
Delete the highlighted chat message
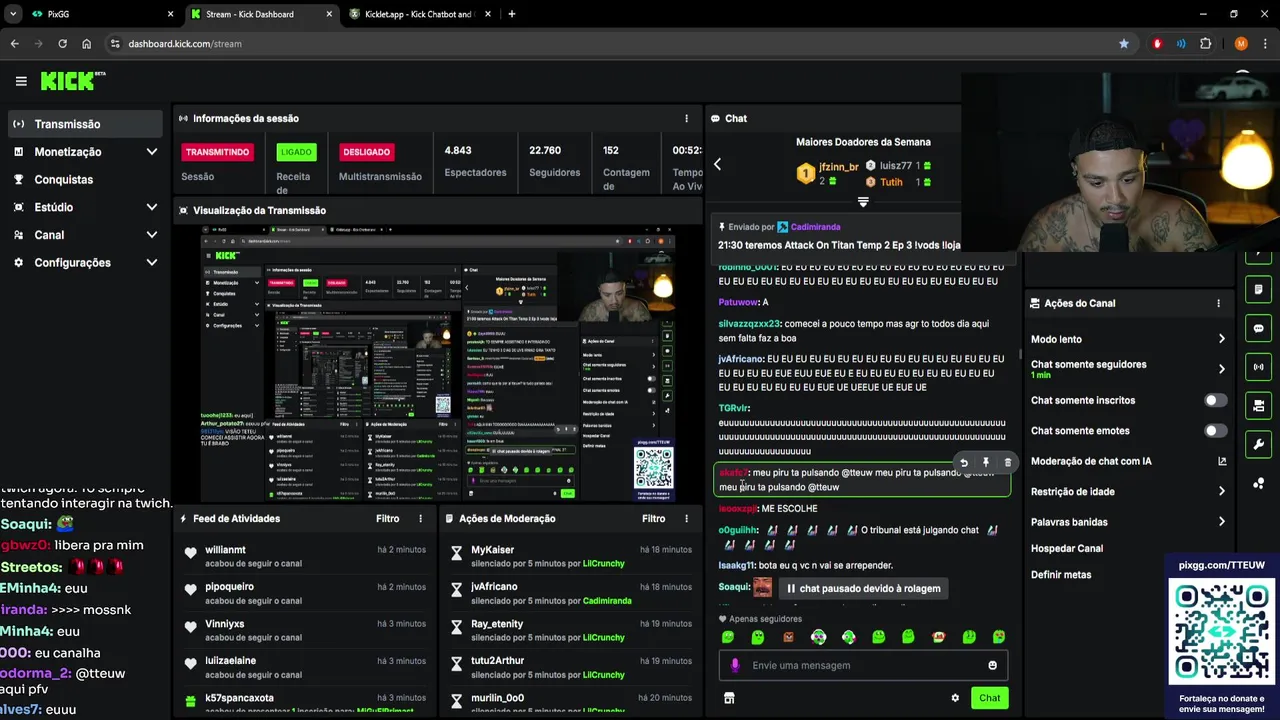pos(1007,463)
